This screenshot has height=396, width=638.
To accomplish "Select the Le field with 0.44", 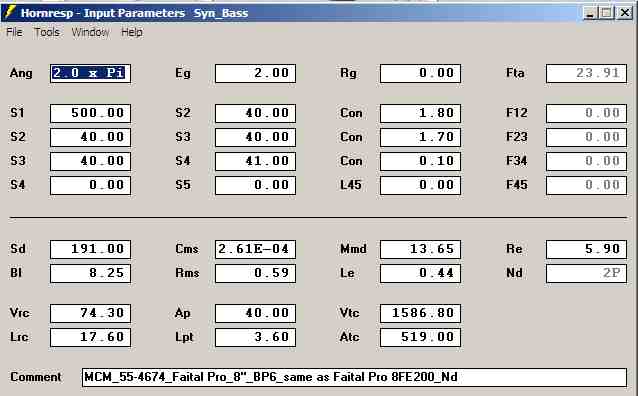I will click(420, 273).
